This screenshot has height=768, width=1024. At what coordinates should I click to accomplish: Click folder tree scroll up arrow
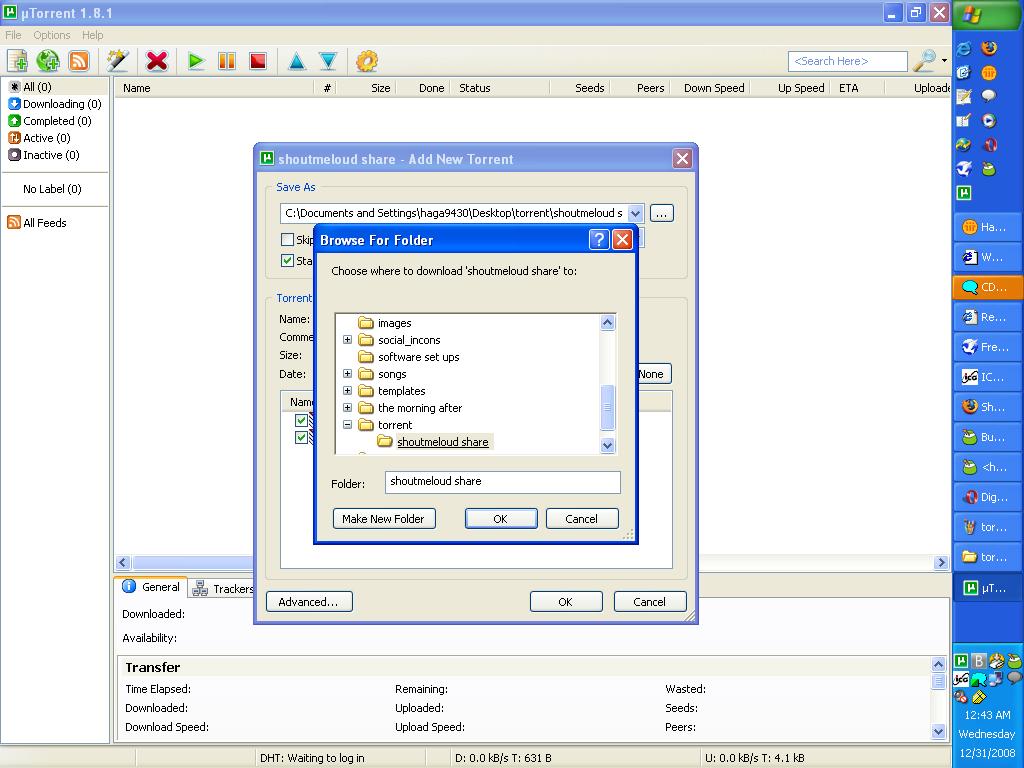607,323
